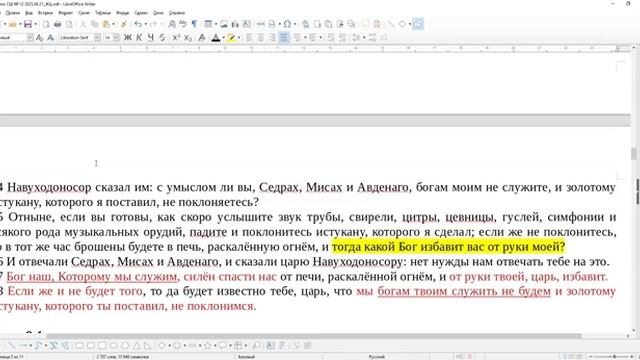Viewport: 640px width, 360px height.
Task: Toggle Formatting Marks pilcrow button
Action: pos(194,24)
